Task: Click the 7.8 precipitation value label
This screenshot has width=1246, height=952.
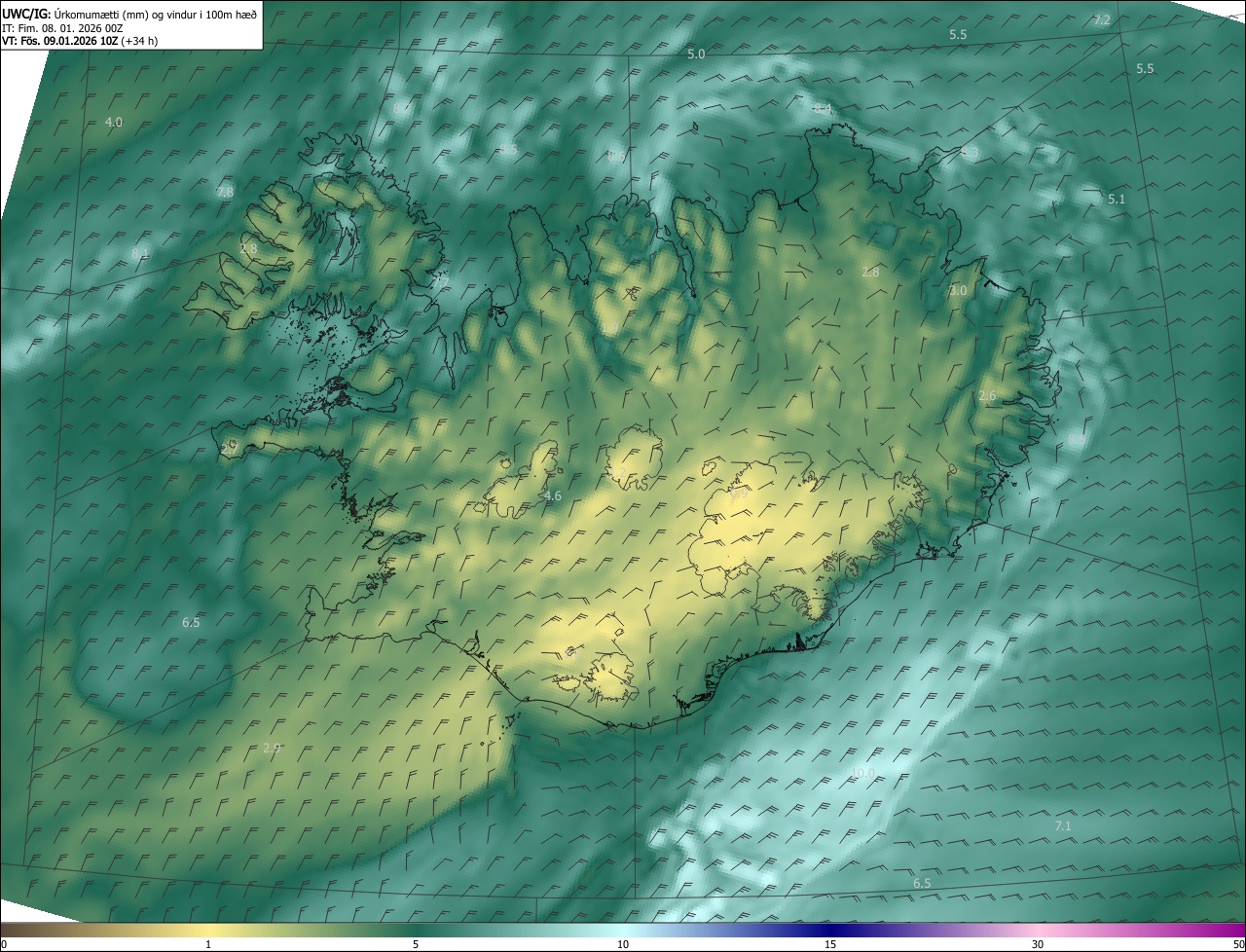Action: coord(225,193)
